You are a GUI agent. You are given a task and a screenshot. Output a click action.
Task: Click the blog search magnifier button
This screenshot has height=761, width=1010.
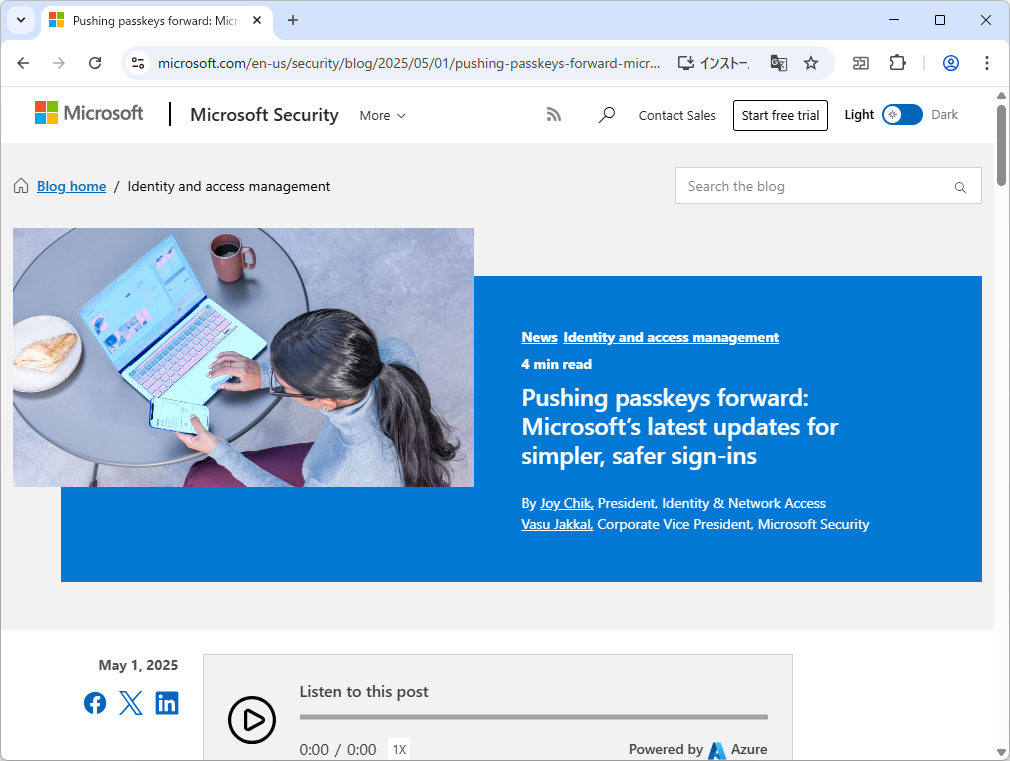(x=960, y=187)
